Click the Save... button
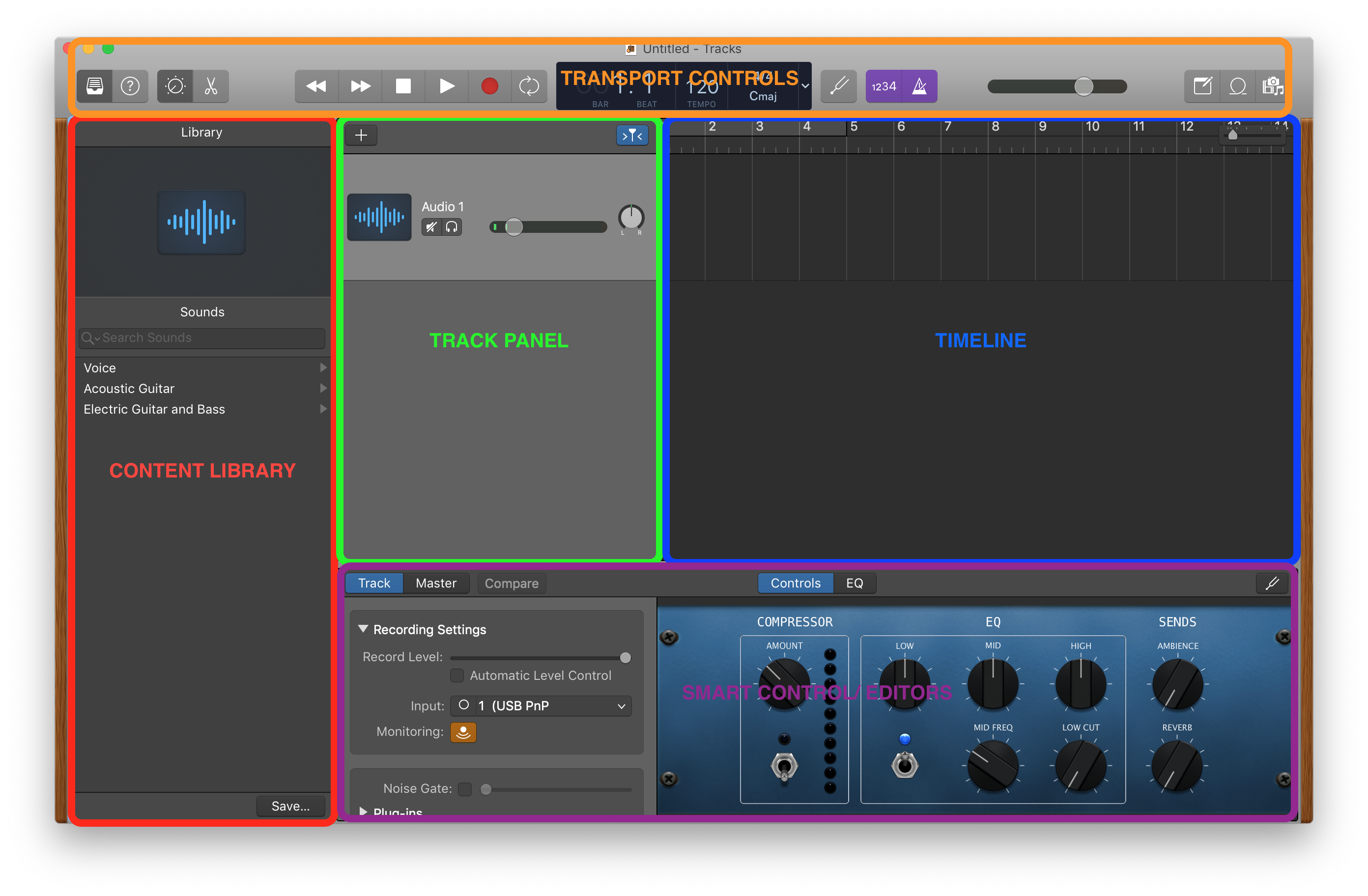Image resolution: width=1368 pixels, height=896 pixels. [290, 806]
